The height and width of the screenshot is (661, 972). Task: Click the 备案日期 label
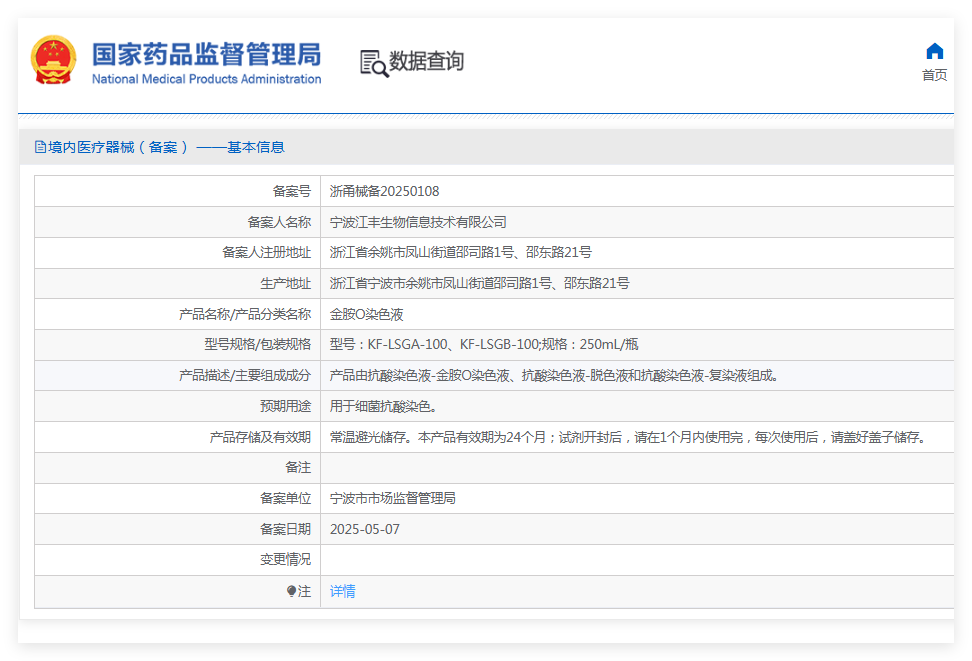pyautogui.click(x=285, y=529)
